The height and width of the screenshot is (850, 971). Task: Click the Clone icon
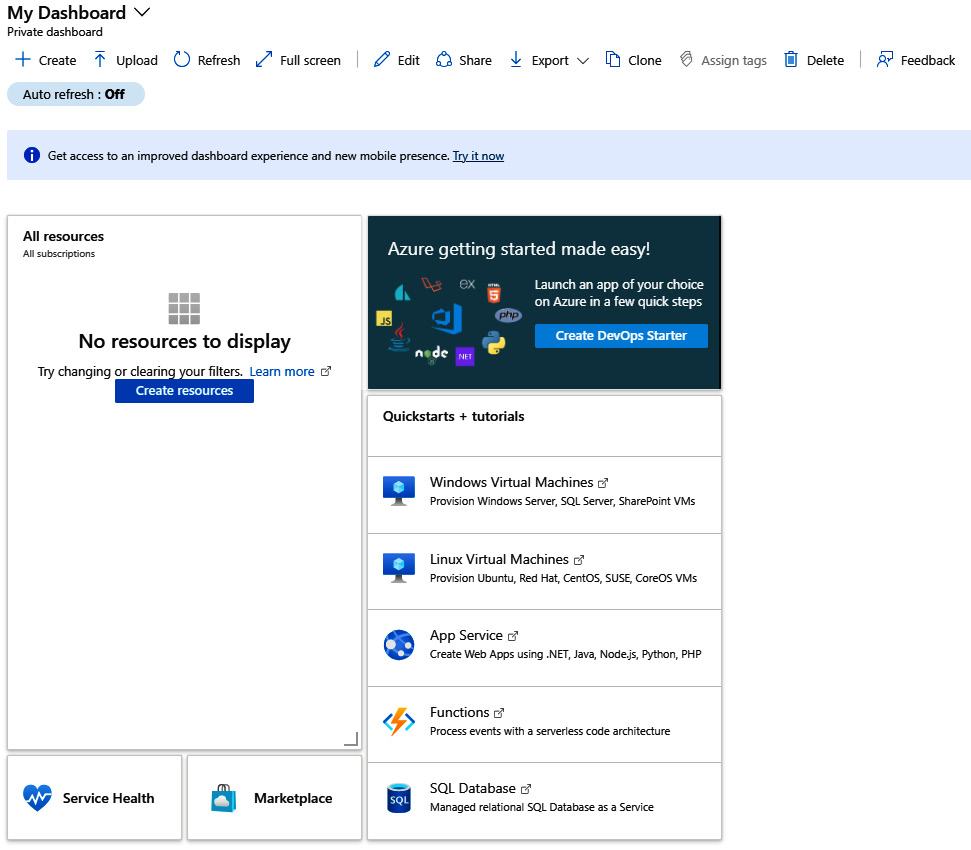pos(611,59)
